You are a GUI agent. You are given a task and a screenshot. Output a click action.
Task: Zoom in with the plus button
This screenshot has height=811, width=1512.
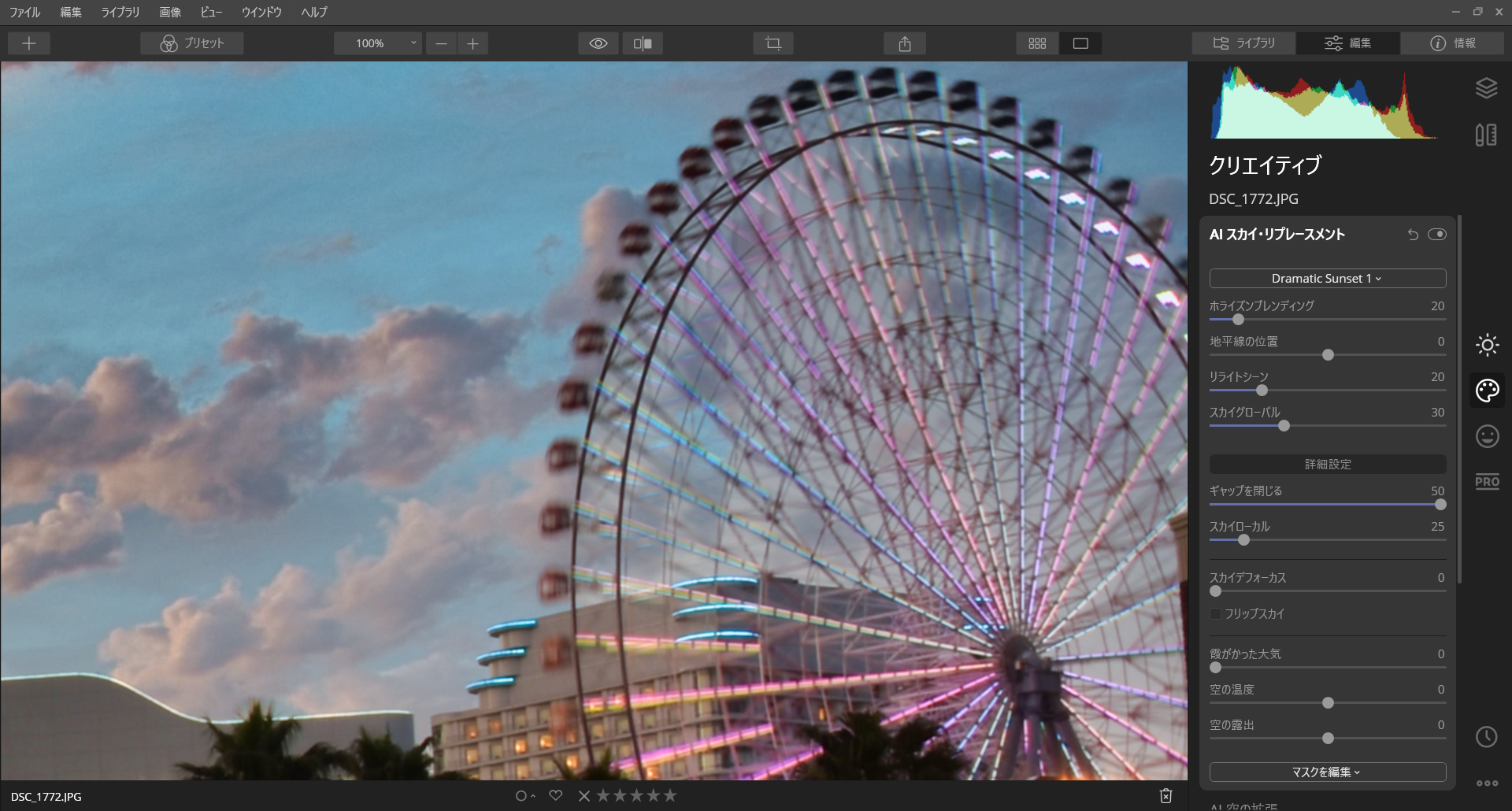[x=472, y=43]
